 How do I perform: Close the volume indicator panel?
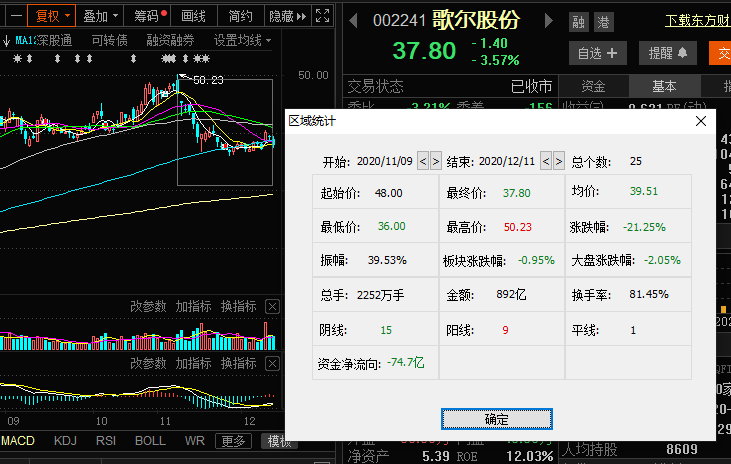pos(272,306)
